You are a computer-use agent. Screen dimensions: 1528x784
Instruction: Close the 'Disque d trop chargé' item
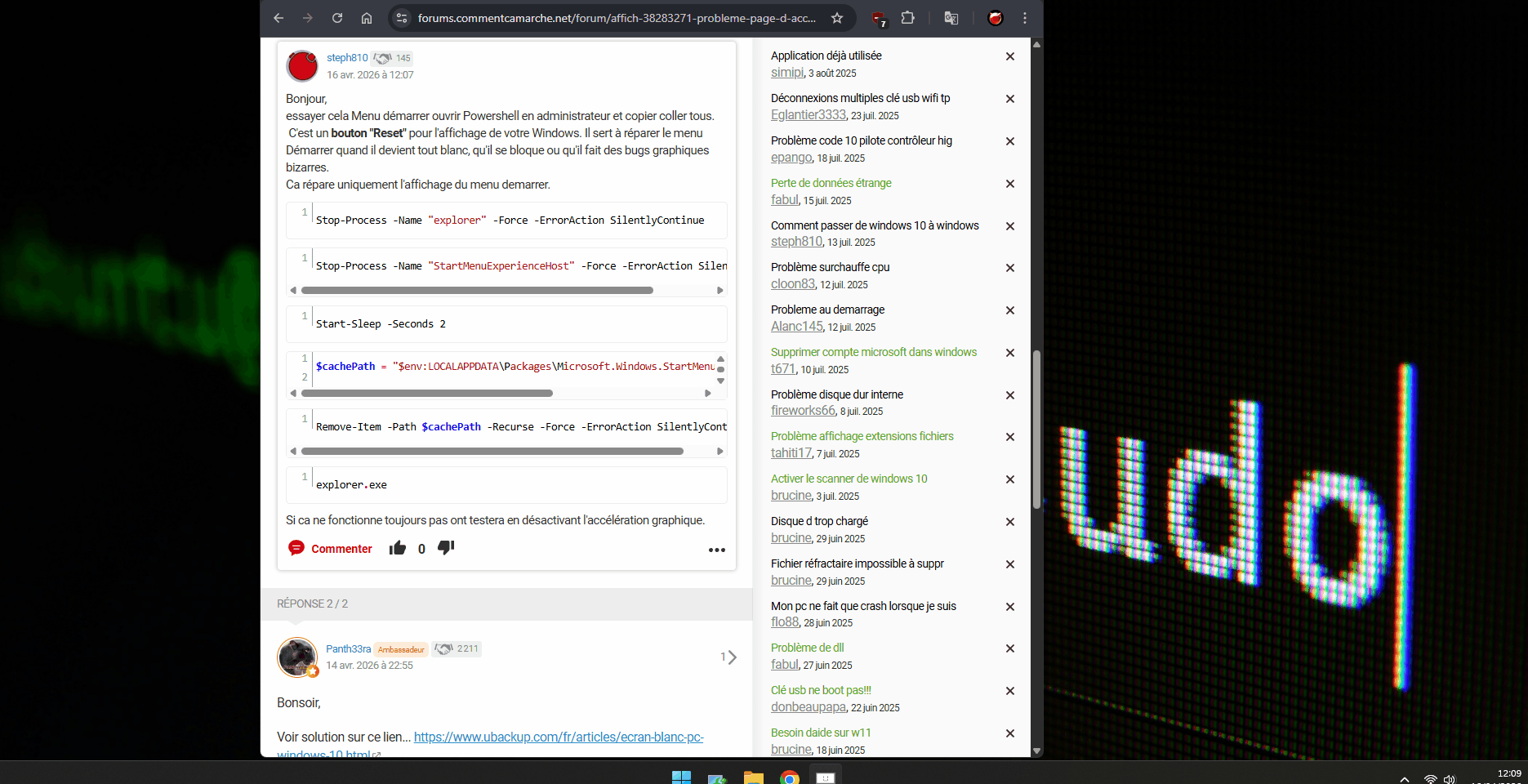(x=1010, y=522)
